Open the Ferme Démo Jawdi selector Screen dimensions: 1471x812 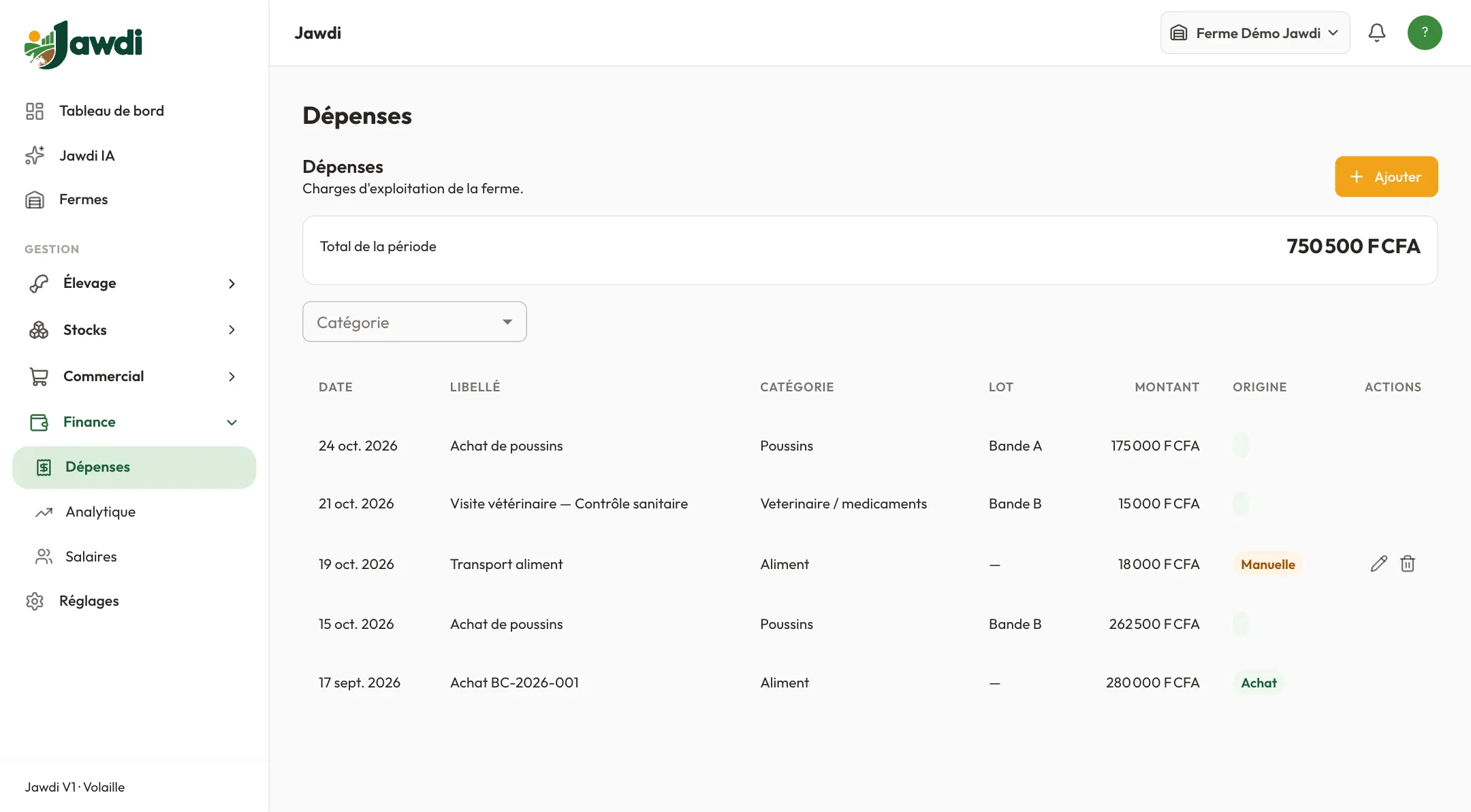(x=1255, y=33)
